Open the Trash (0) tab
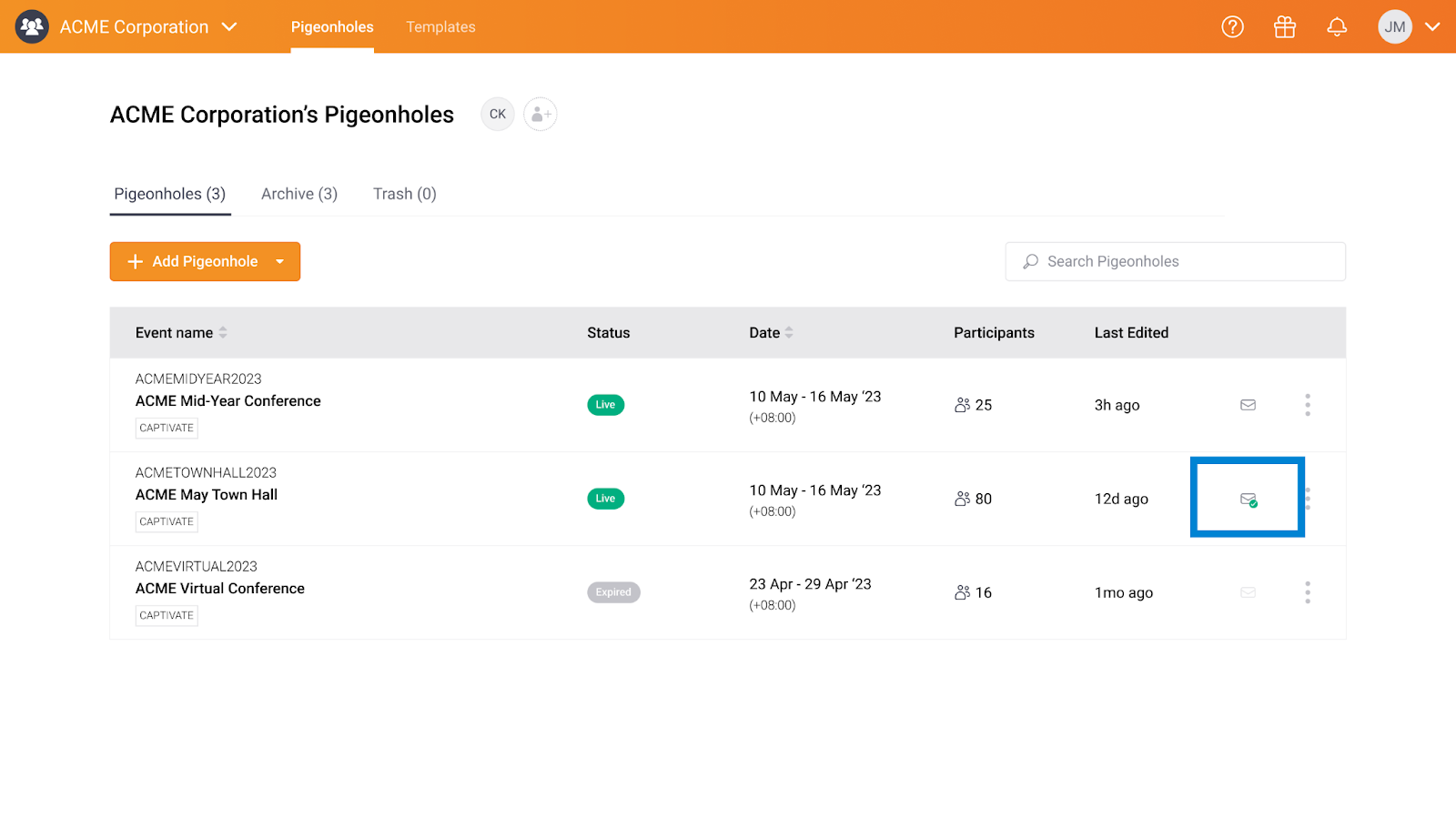 pyautogui.click(x=404, y=194)
